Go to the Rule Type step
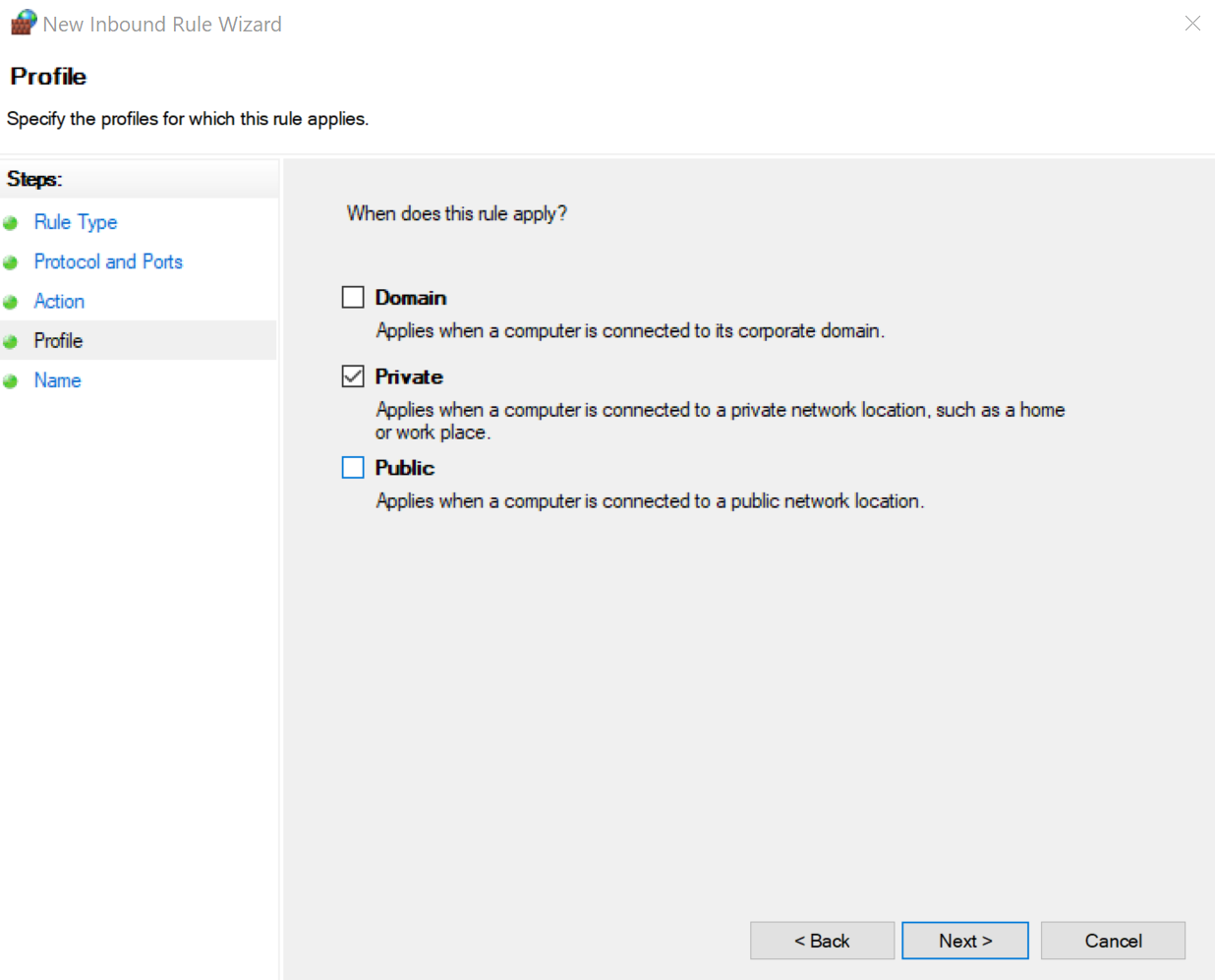The image size is (1215, 980). pyautogui.click(x=76, y=222)
